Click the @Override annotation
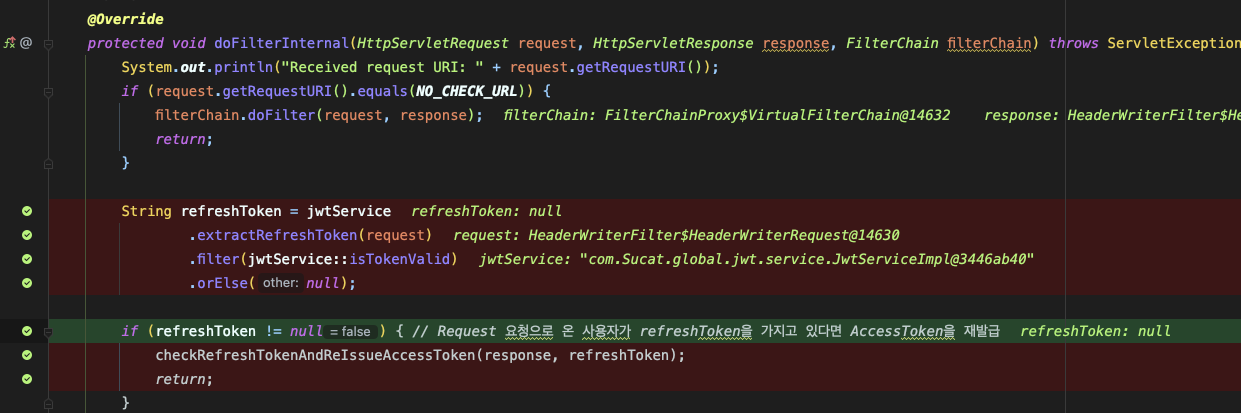Screen dimensions: 1241x413 click(x=125, y=19)
